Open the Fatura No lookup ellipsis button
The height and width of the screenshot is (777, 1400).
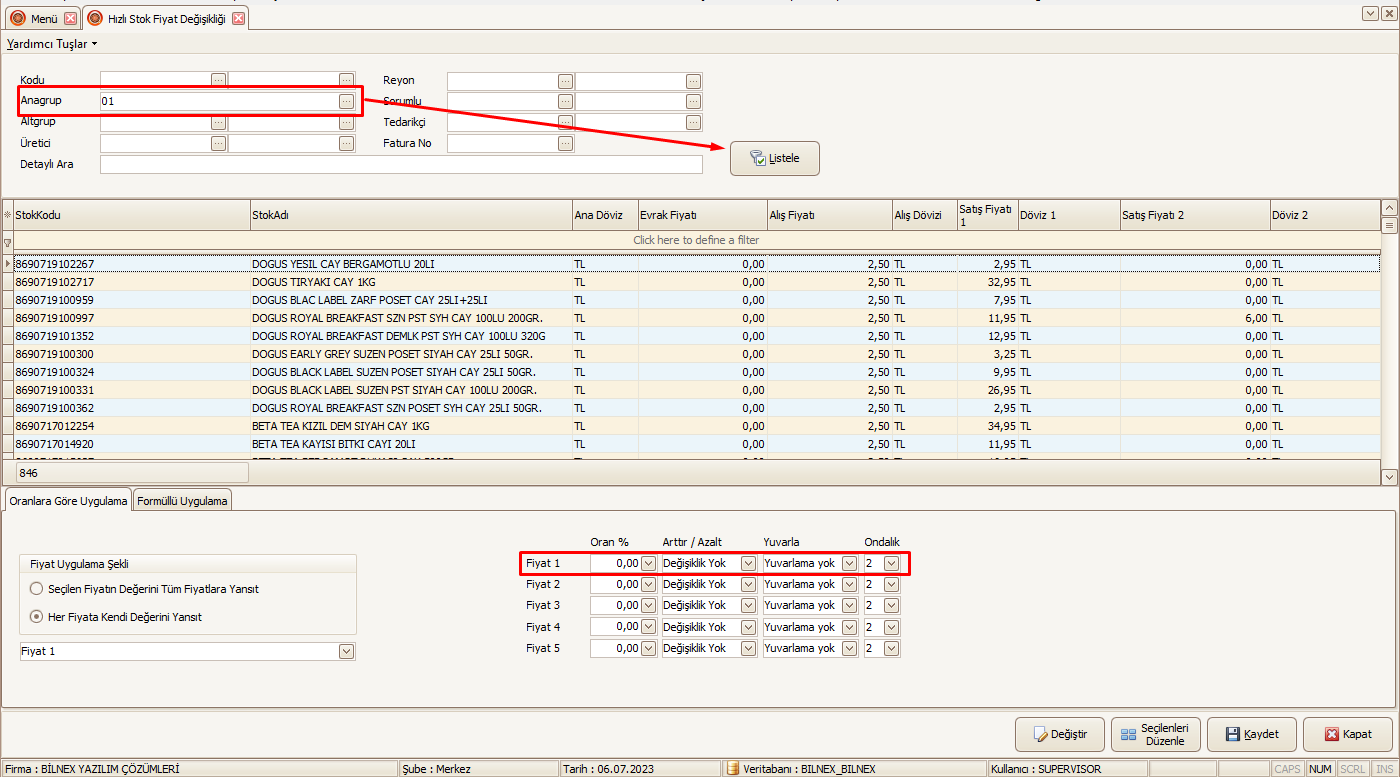565,143
